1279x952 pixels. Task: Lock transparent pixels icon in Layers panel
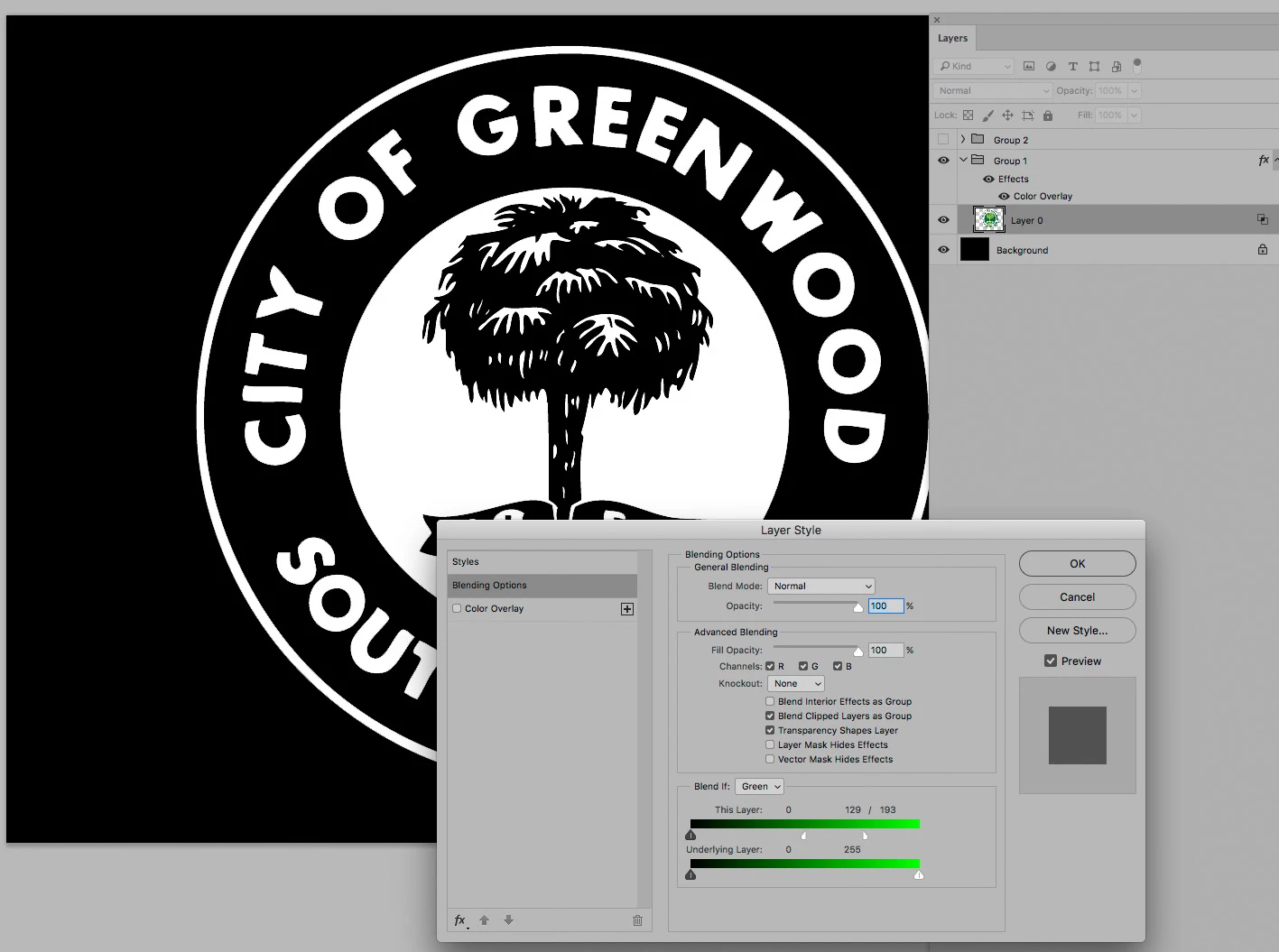point(968,116)
